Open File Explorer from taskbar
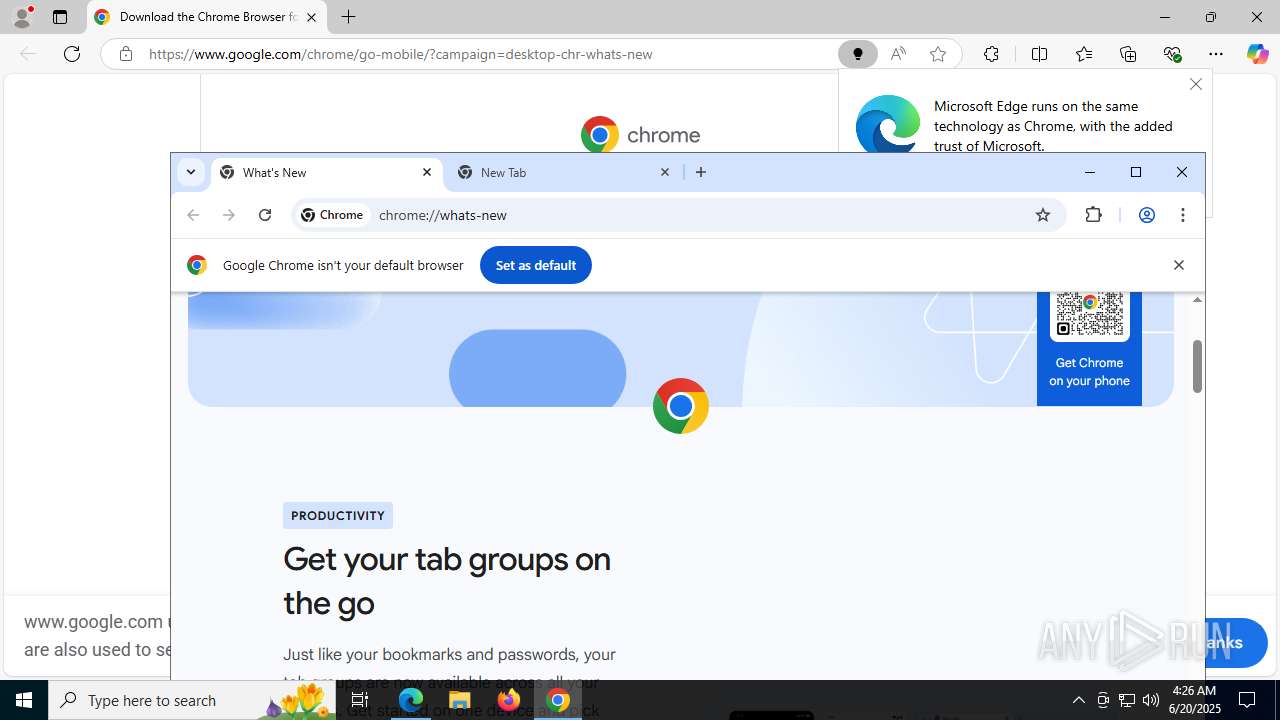 coord(459,700)
